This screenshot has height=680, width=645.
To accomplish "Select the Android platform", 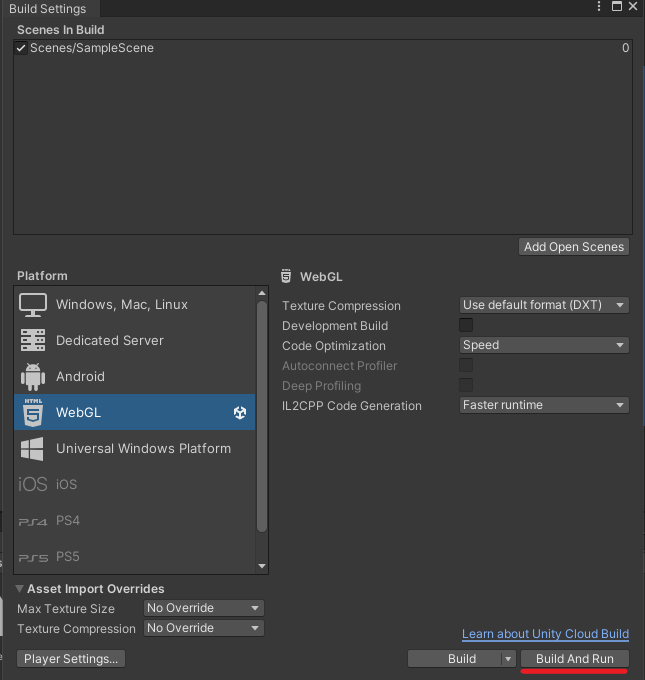I will [x=134, y=376].
